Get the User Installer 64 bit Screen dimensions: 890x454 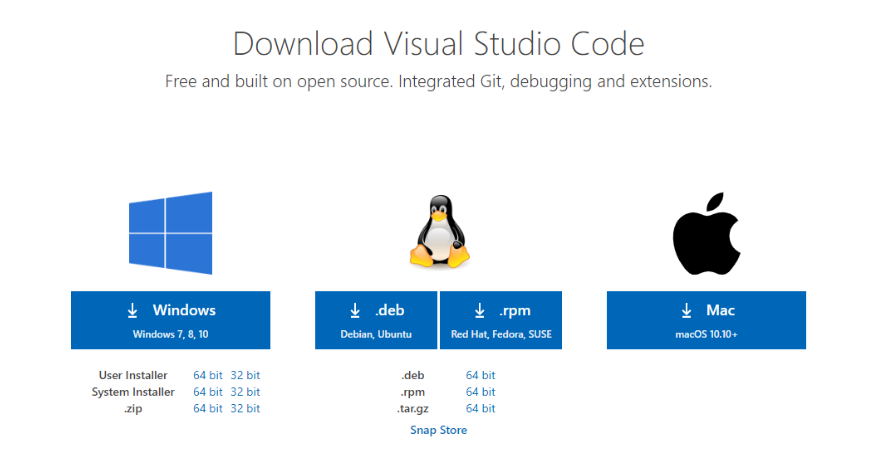[x=208, y=375]
